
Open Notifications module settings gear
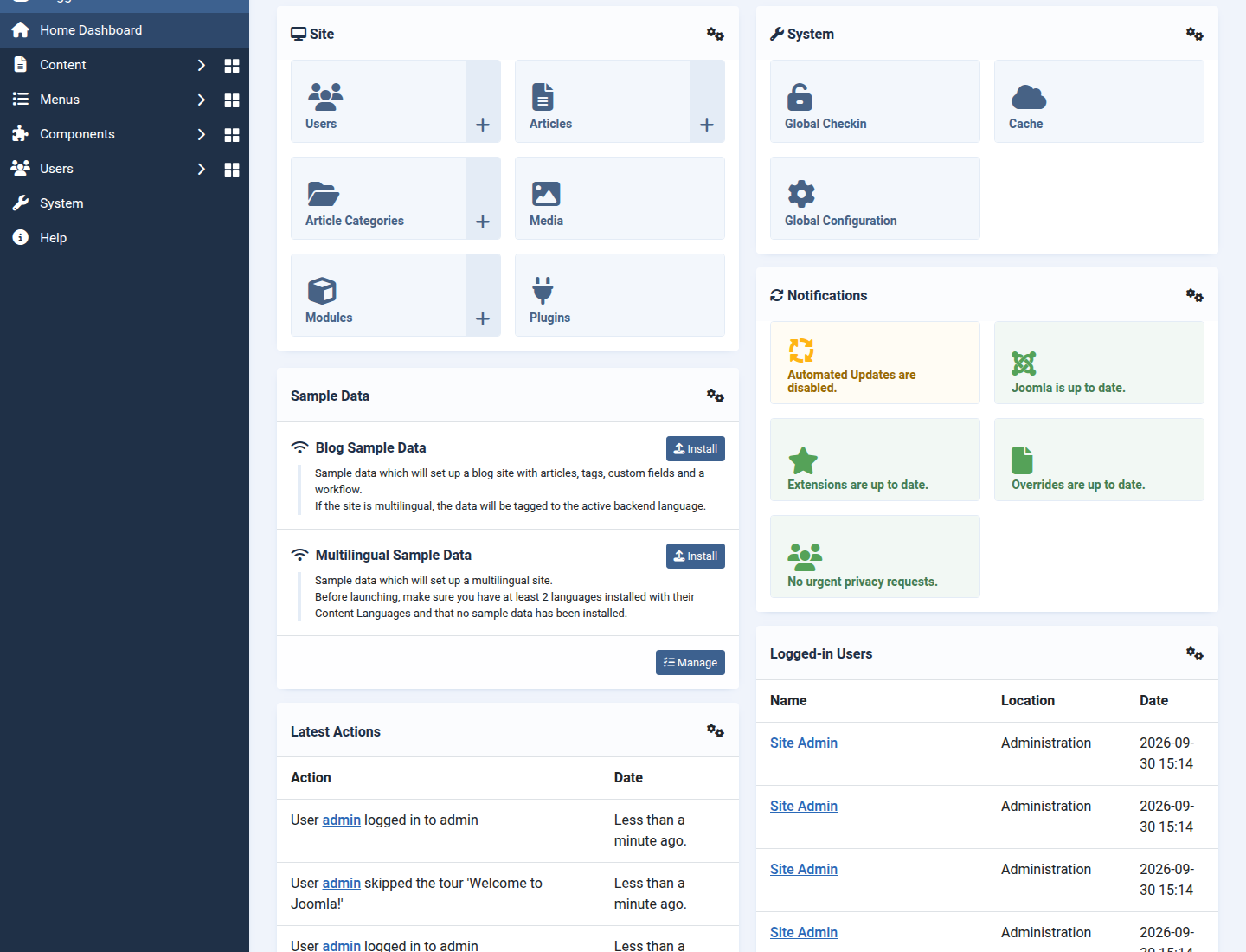point(1194,295)
